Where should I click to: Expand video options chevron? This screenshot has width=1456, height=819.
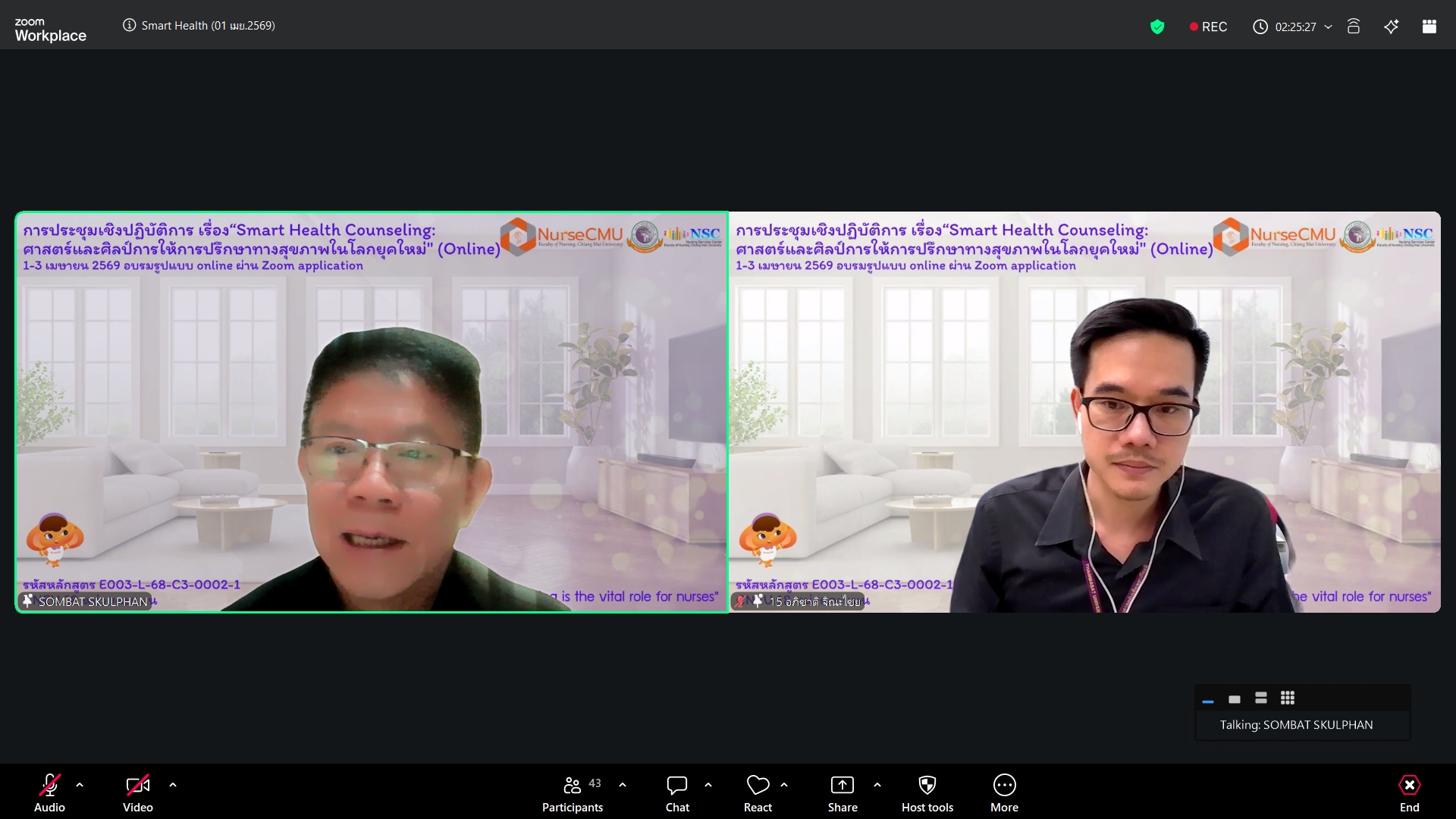(173, 785)
